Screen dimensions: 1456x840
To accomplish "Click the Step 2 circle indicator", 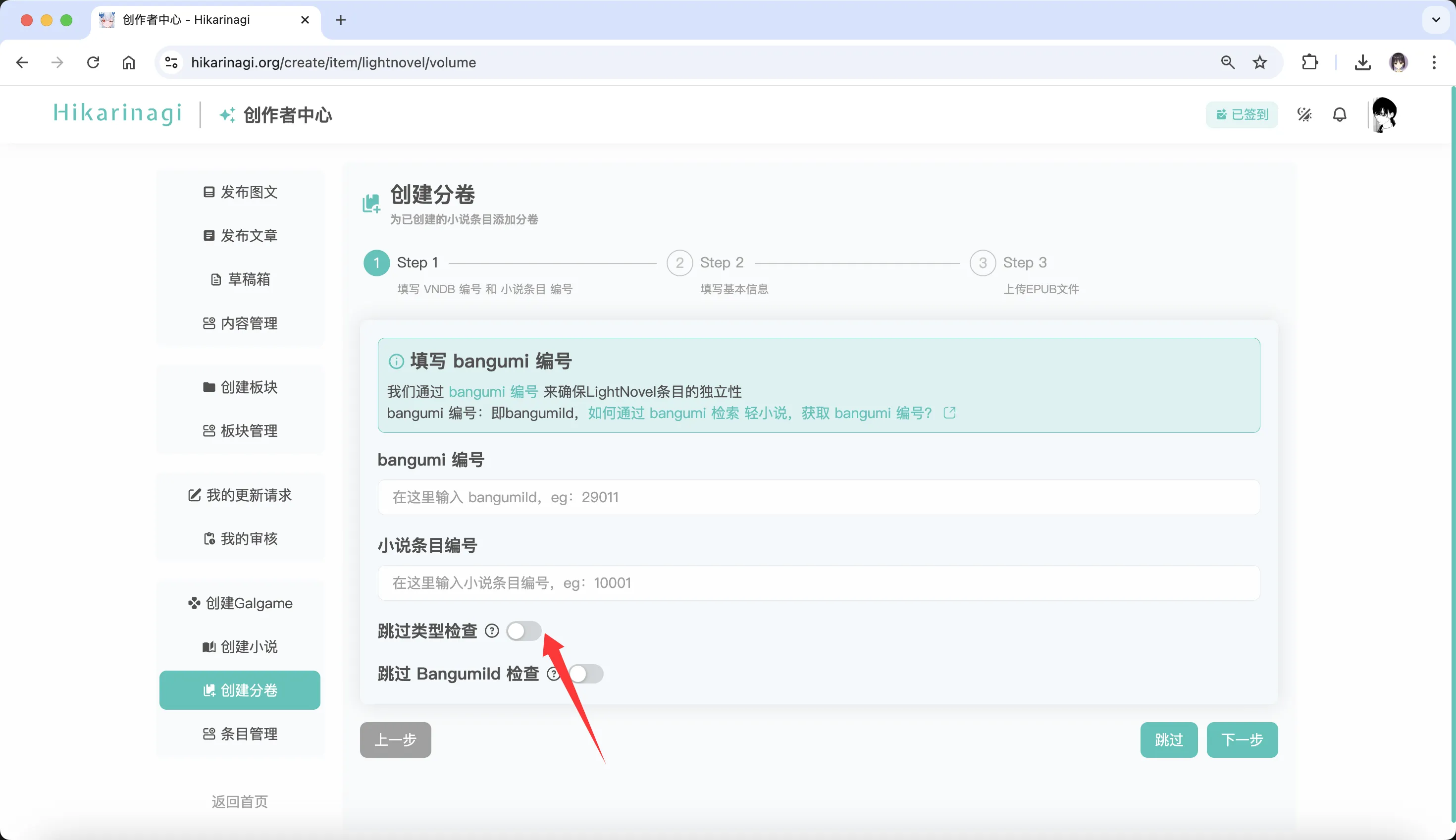I will [679, 263].
